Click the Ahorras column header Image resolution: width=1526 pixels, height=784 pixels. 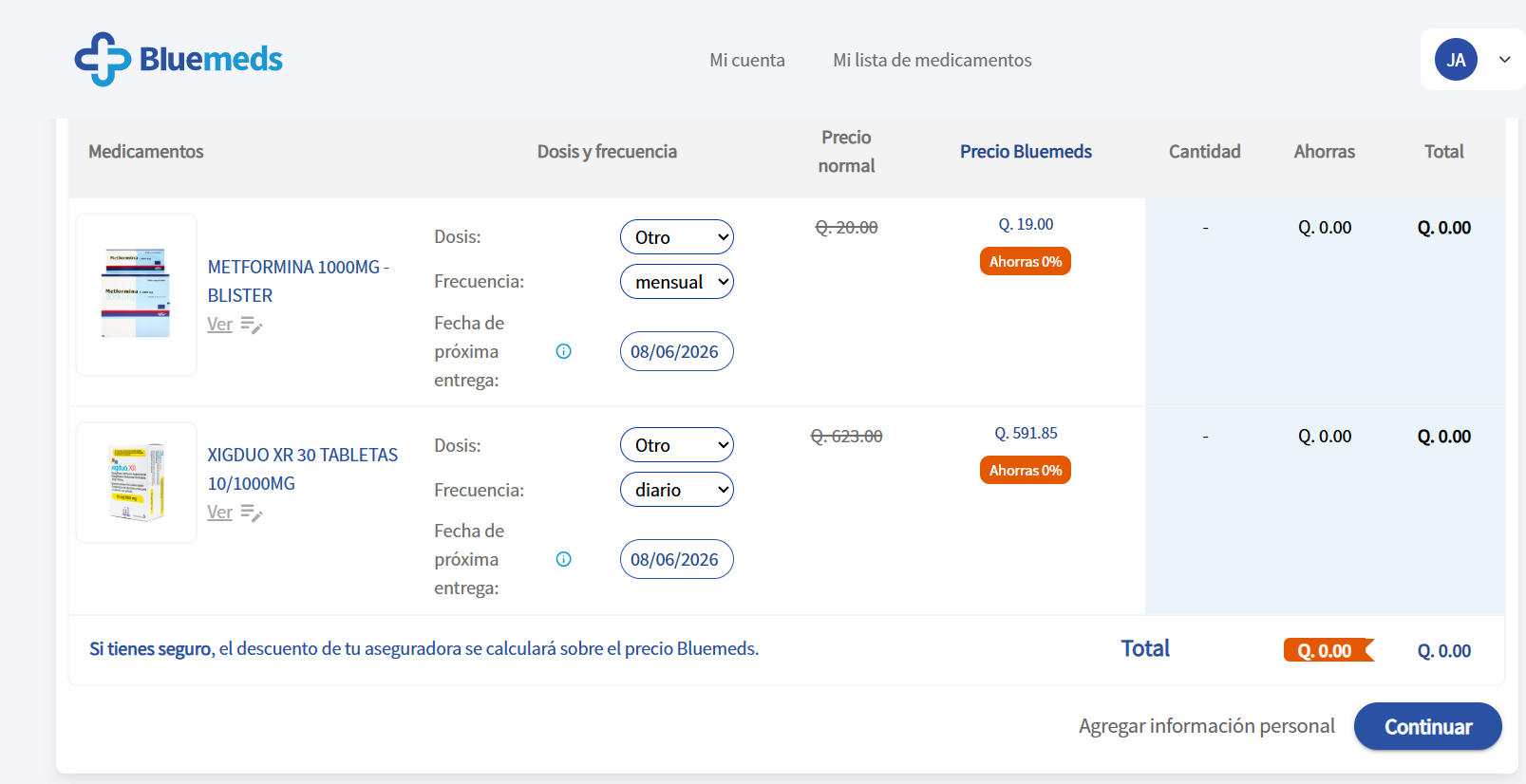1324,152
